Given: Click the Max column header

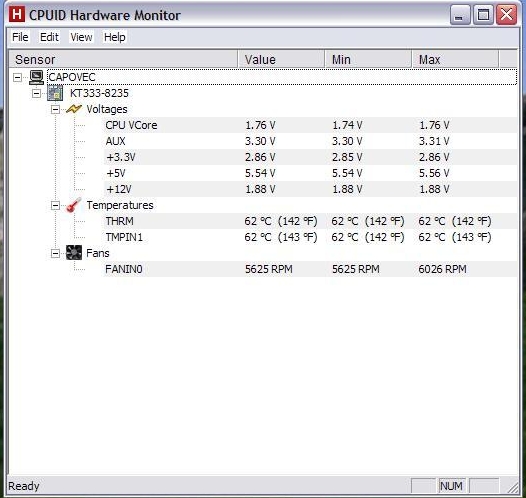Looking at the screenshot, I should click(x=455, y=59).
